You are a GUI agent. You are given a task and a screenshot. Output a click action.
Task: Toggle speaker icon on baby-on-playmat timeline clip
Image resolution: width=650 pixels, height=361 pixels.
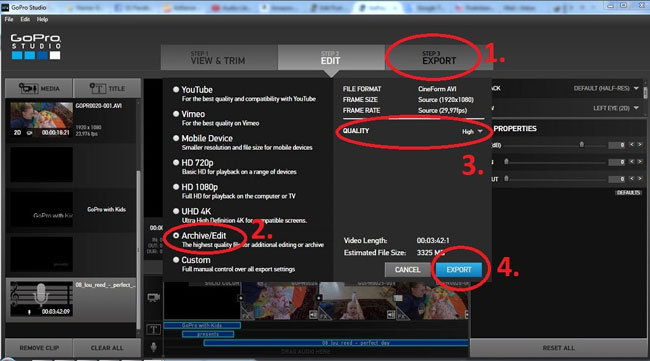[x=313, y=315]
